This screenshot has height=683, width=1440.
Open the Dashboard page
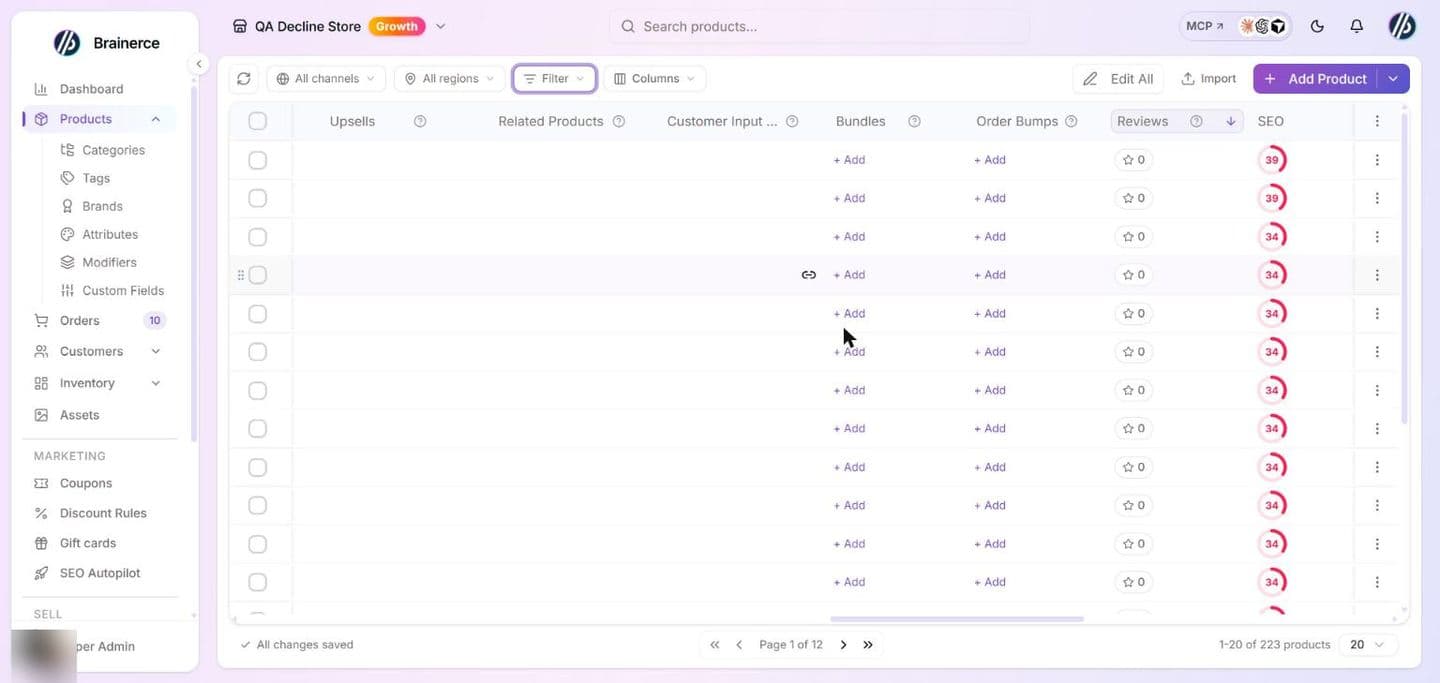(91, 89)
